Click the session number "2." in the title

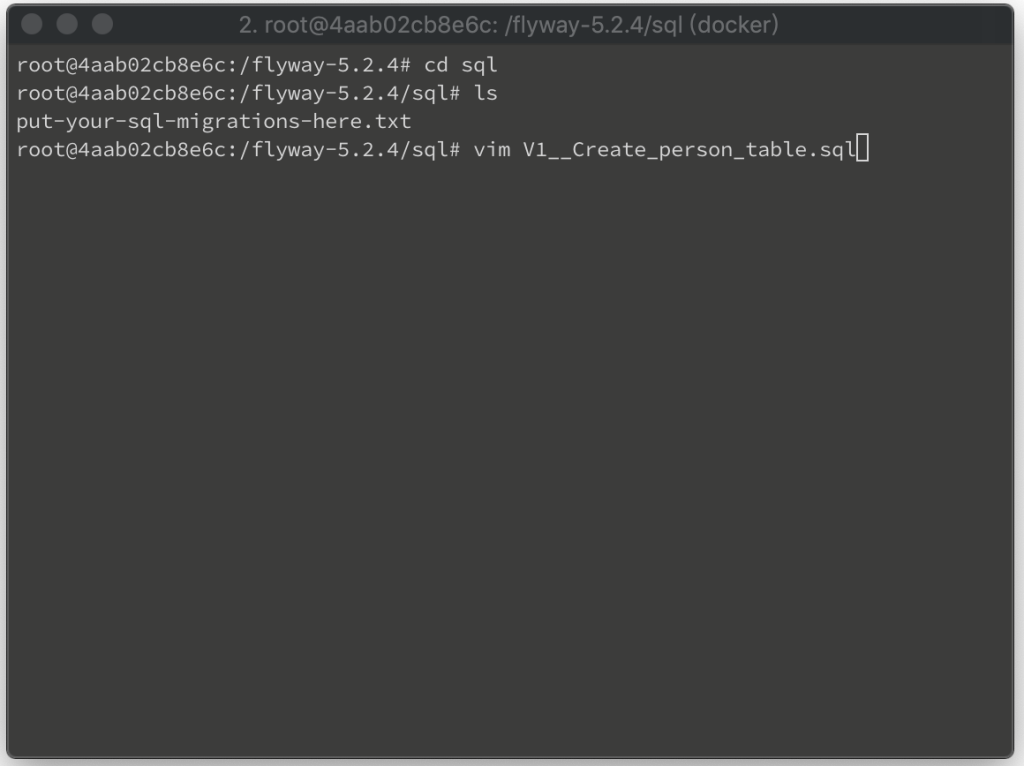click(248, 25)
